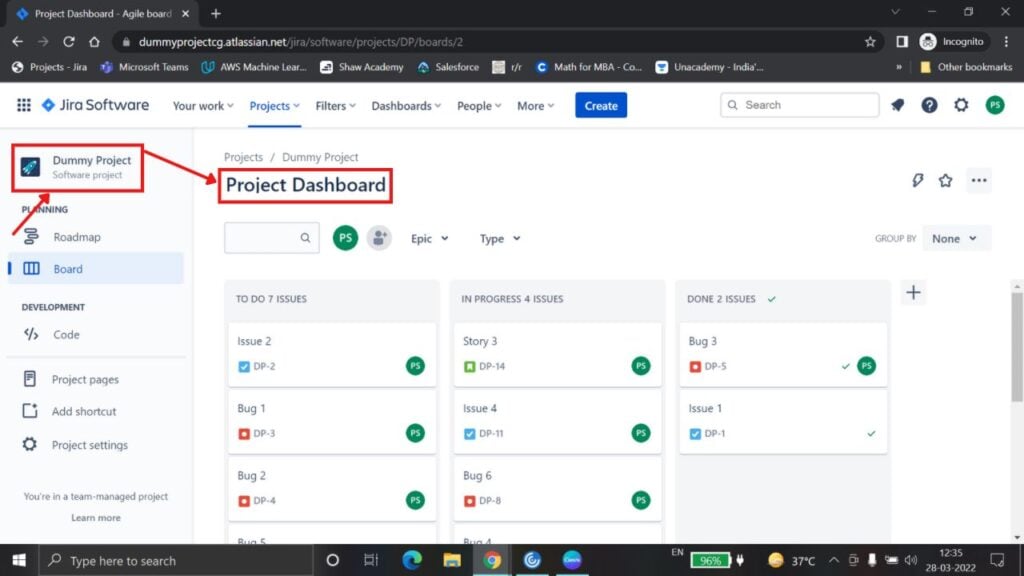Open Jira settings gear icon
This screenshot has height=576, width=1024.
tap(961, 105)
